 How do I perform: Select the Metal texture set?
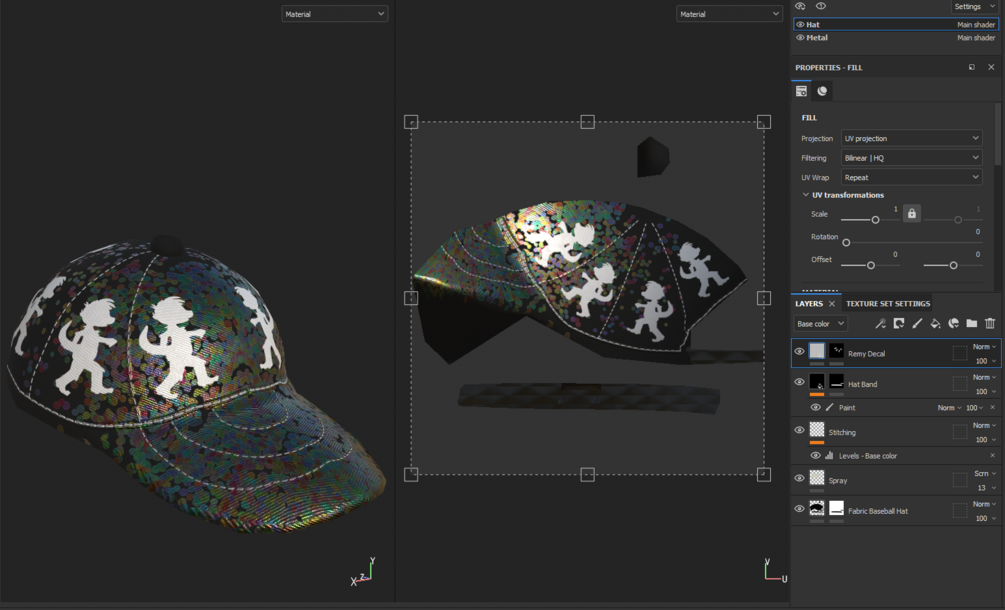click(895, 38)
